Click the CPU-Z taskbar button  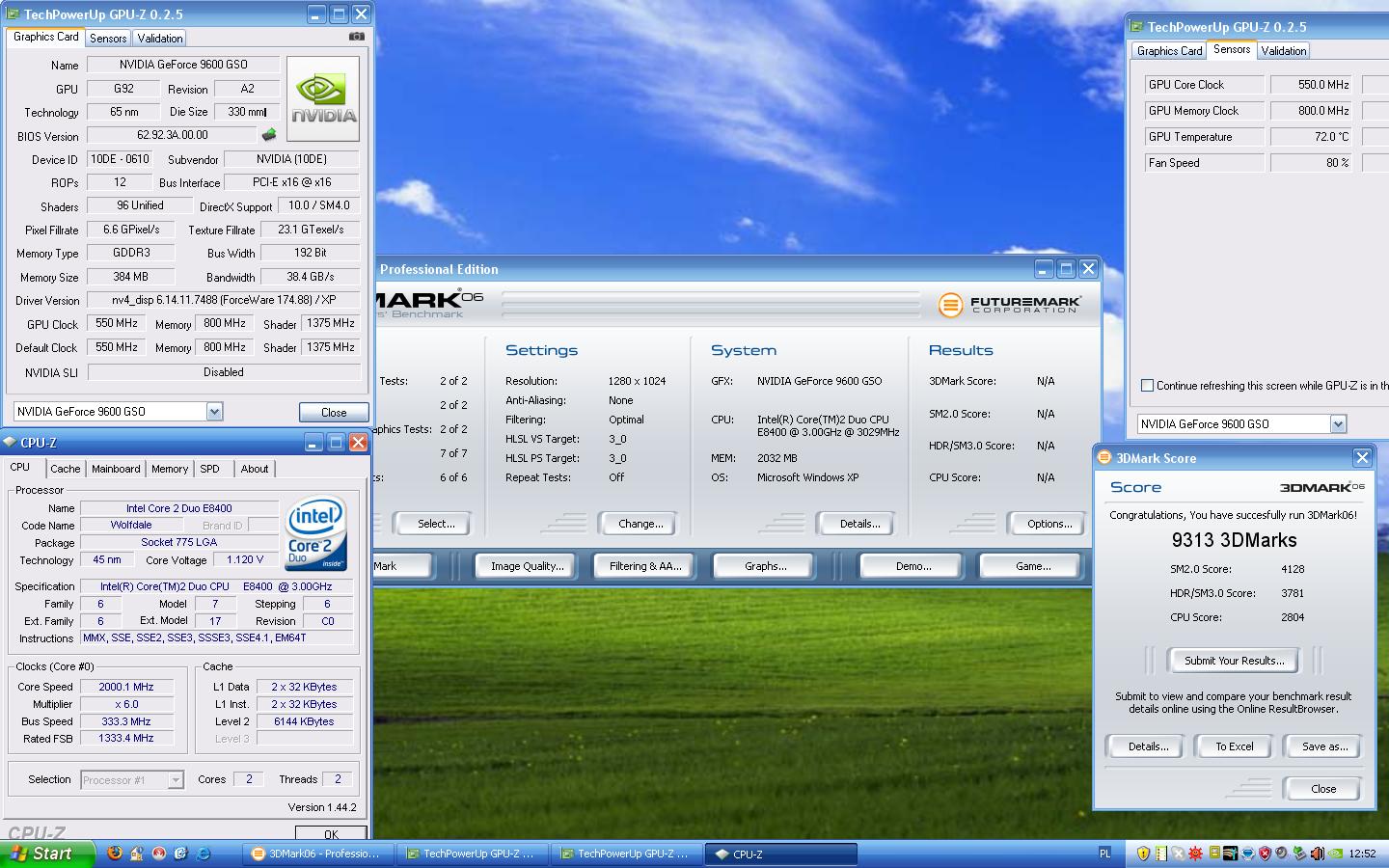(781, 854)
